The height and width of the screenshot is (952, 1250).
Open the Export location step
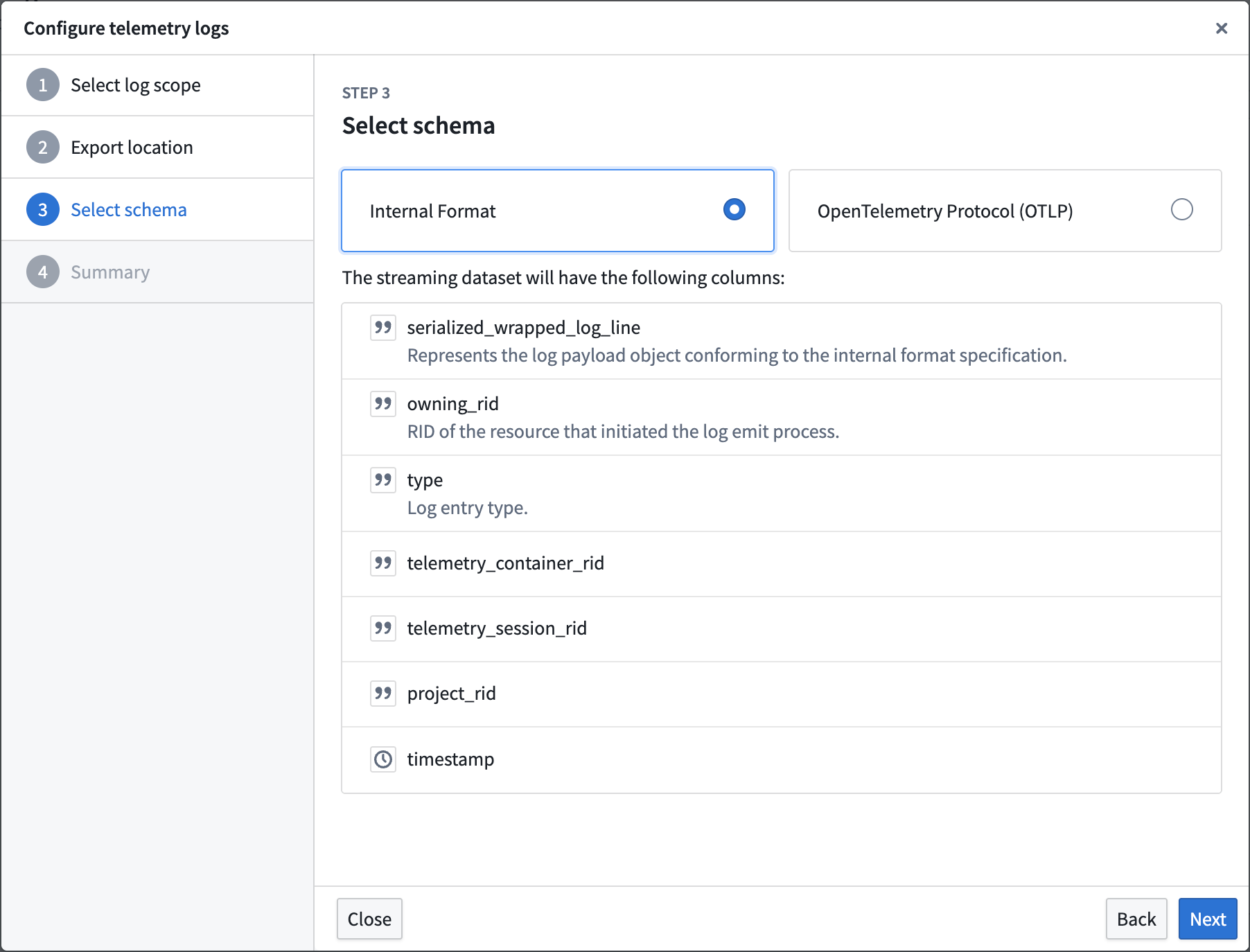coord(132,147)
